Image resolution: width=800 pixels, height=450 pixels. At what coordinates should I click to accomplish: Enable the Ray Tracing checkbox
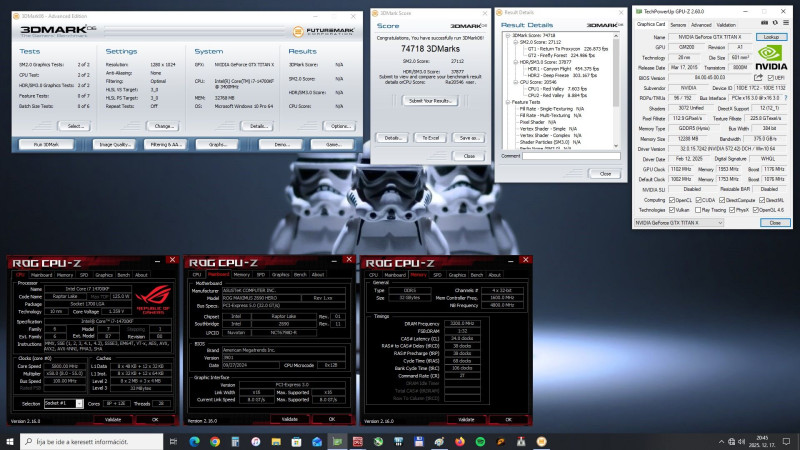(697, 210)
